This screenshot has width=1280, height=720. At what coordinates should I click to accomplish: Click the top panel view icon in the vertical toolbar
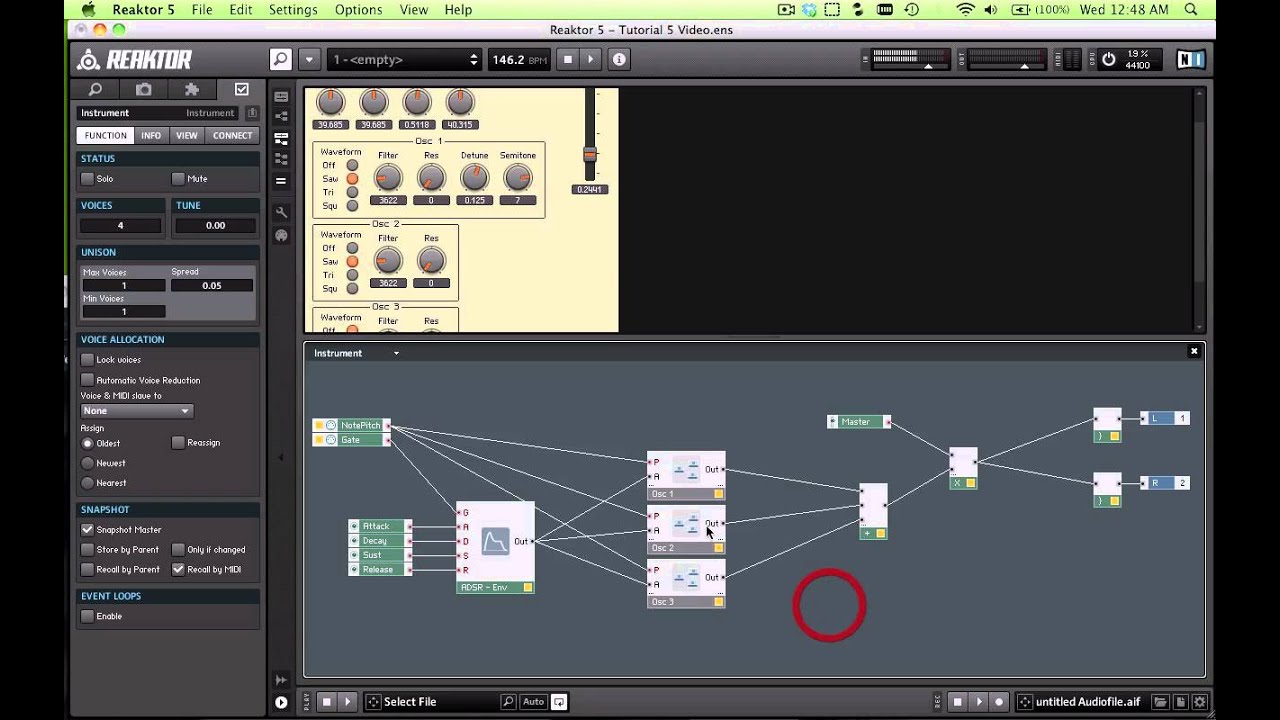pyautogui.click(x=281, y=97)
